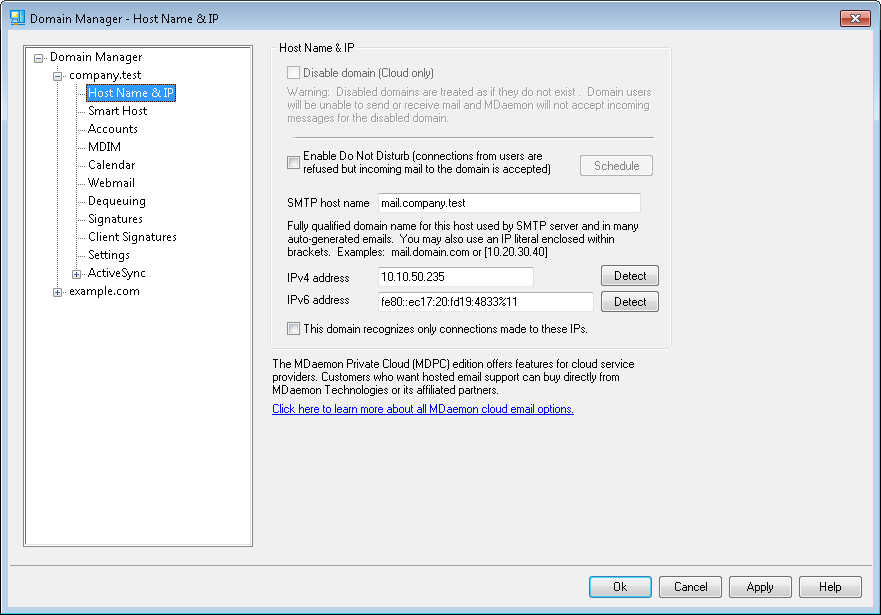
Task: Go to Webmail settings in tree
Action: pyautogui.click(x=111, y=183)
